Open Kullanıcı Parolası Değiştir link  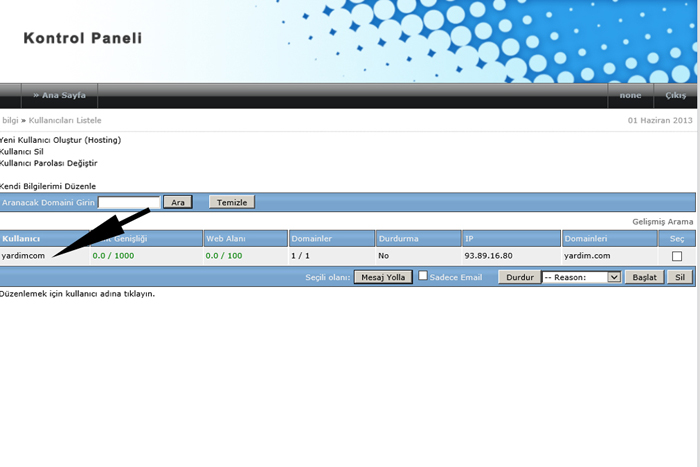[x=48, y=163]
